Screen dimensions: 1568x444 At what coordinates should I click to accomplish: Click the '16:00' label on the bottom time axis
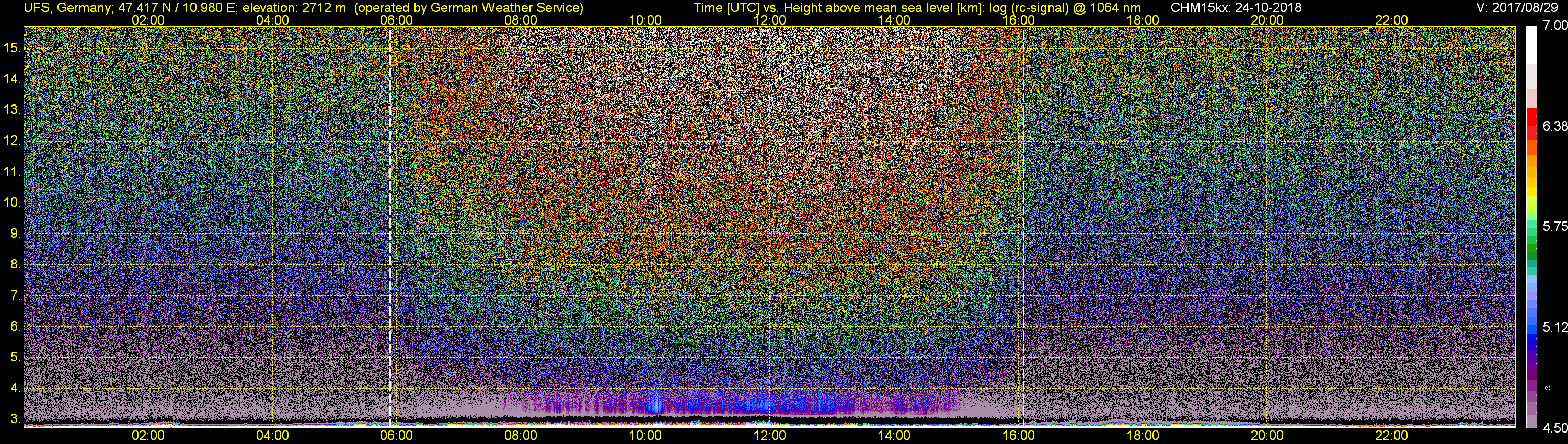point(1018,436)
